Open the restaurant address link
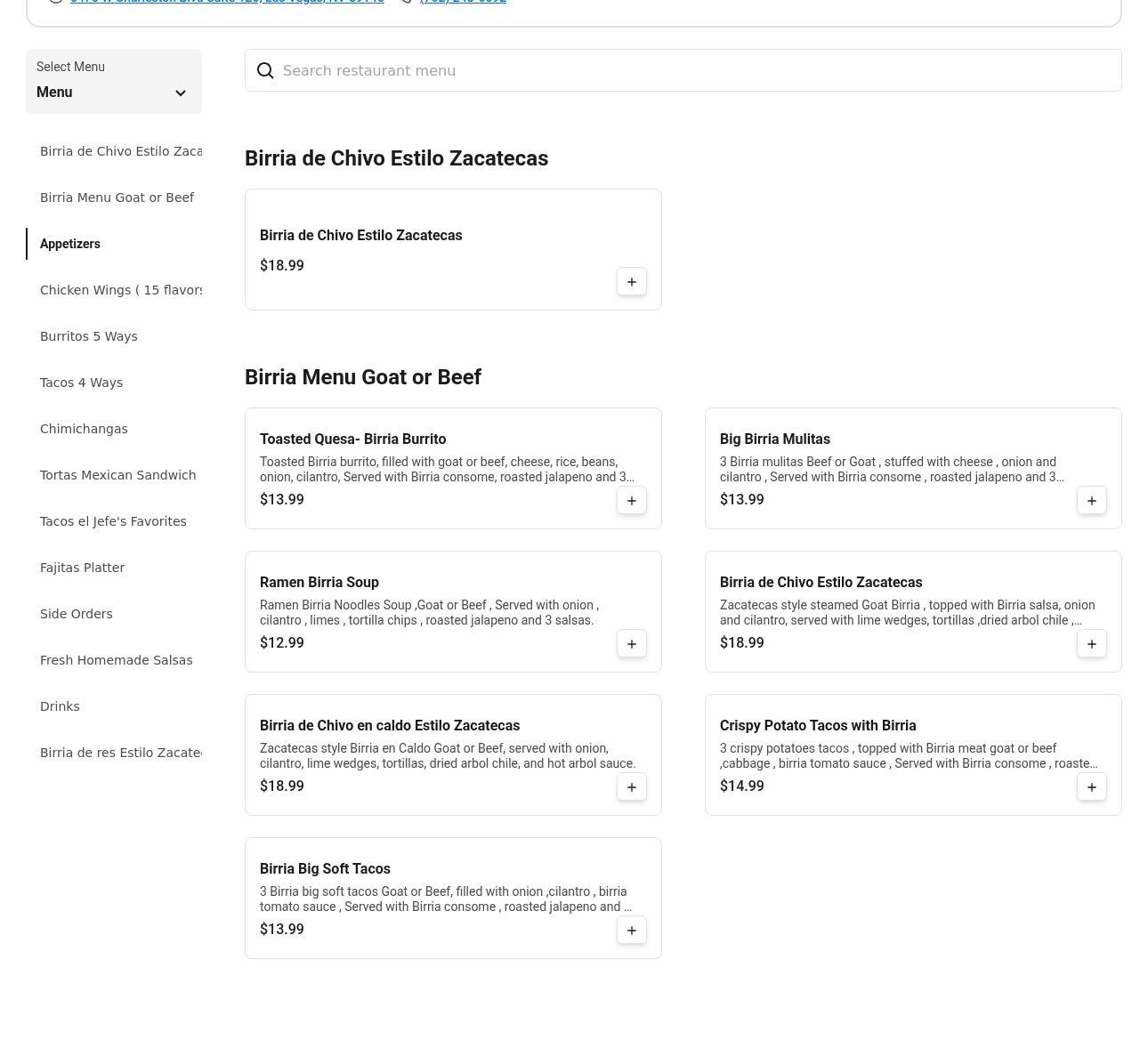 pos(227,2)
